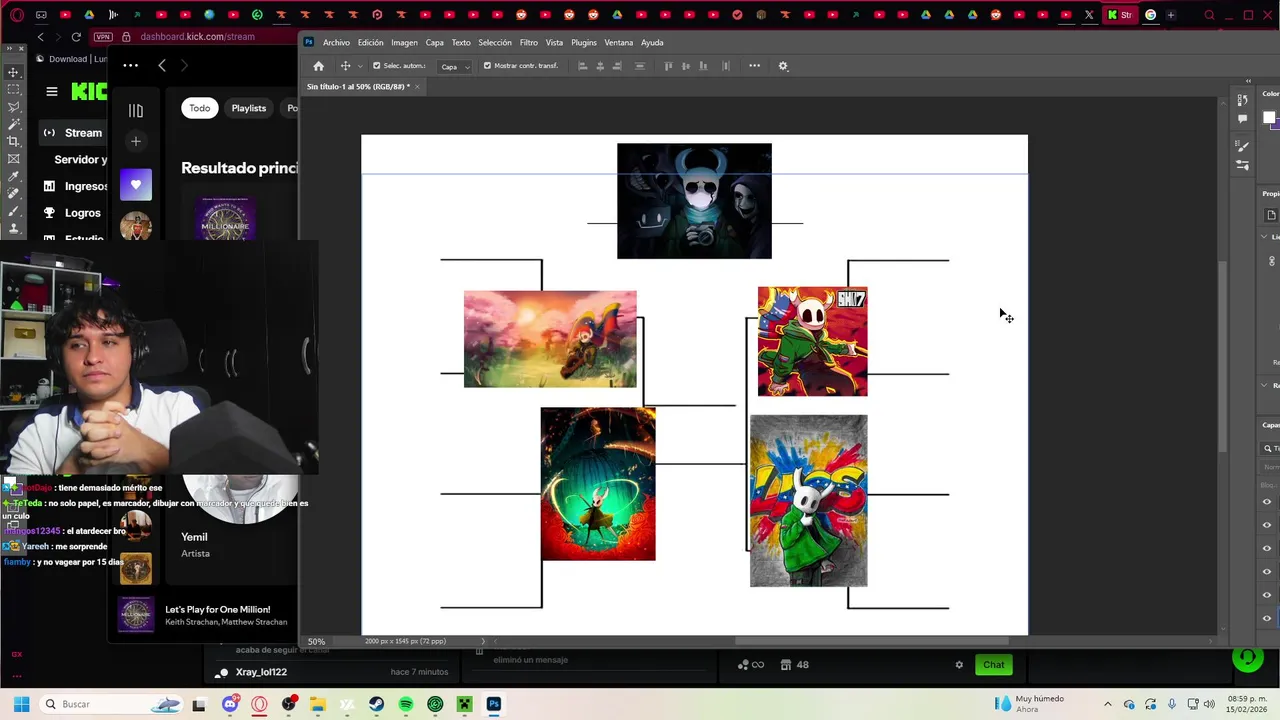This screenshot has width=1280, height=720.
Task: Open Spotify Your Library icon
Action: pos(136,111)
